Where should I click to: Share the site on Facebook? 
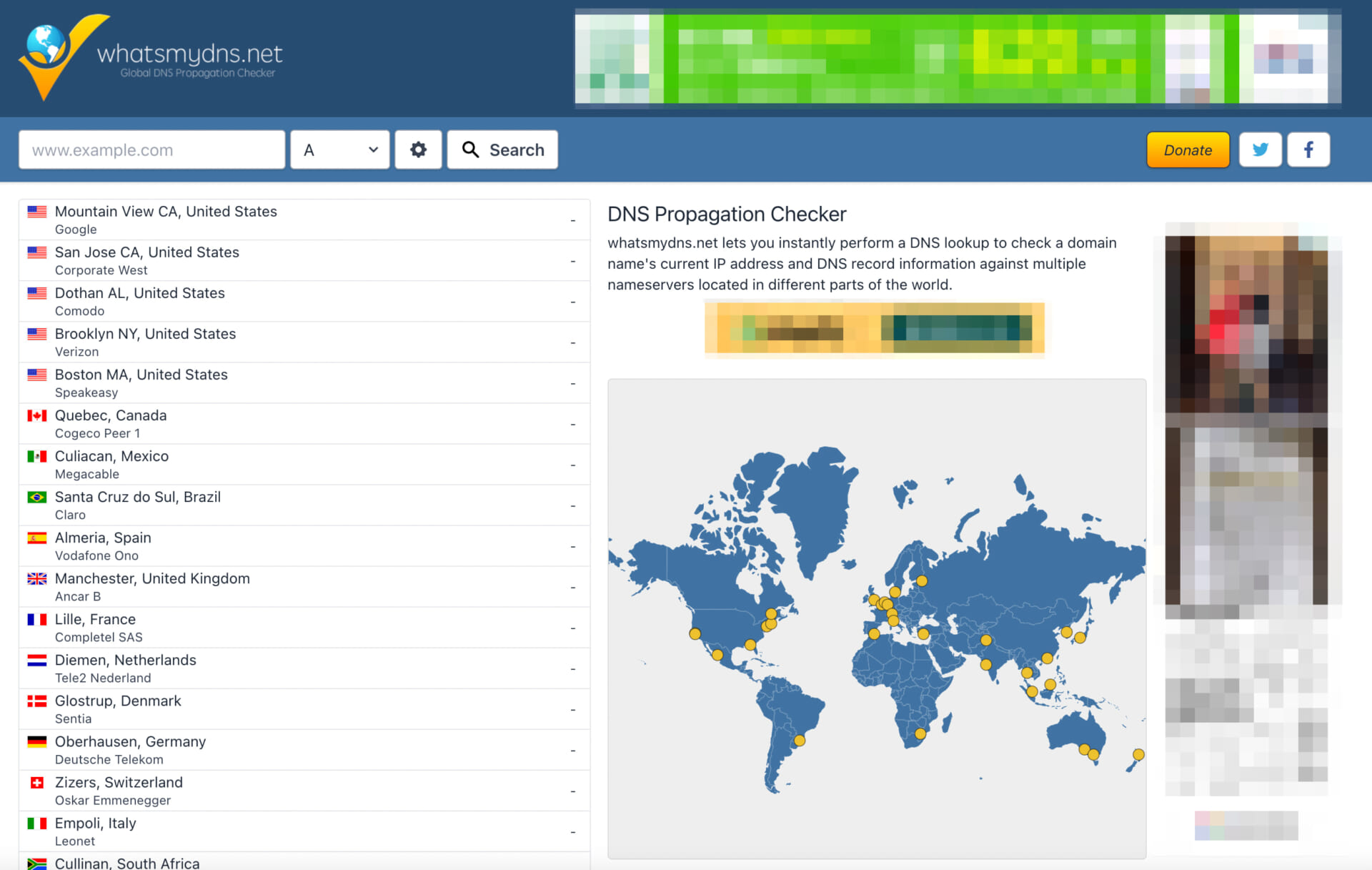point(1308,149)
